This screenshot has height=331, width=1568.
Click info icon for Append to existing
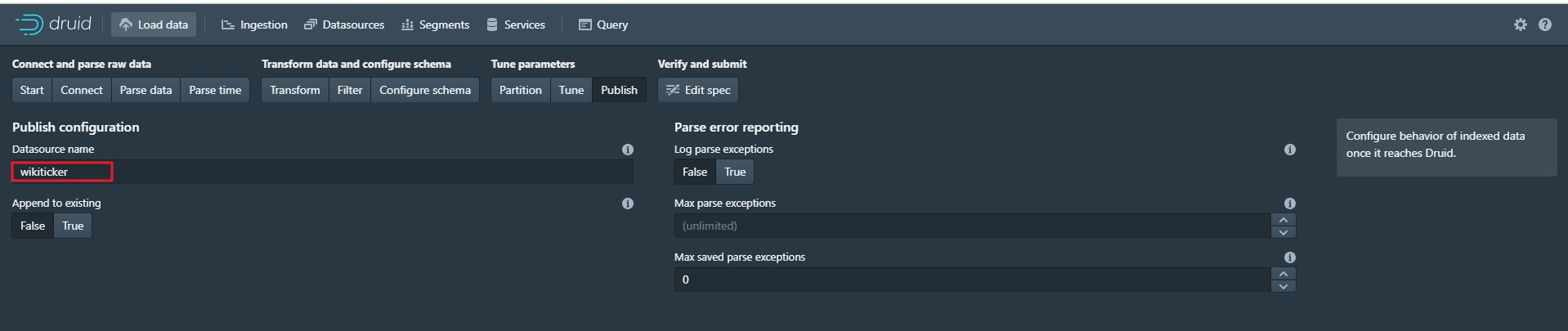click(x=627, y=204)
